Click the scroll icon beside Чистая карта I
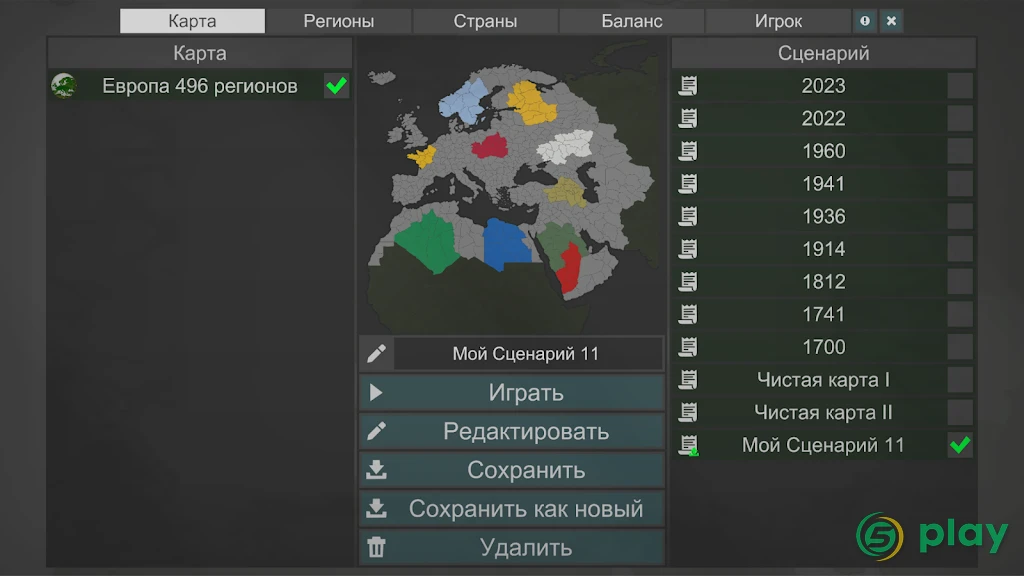The height and width of the screenshot is (576, 1024). click(x=688, y=379)
